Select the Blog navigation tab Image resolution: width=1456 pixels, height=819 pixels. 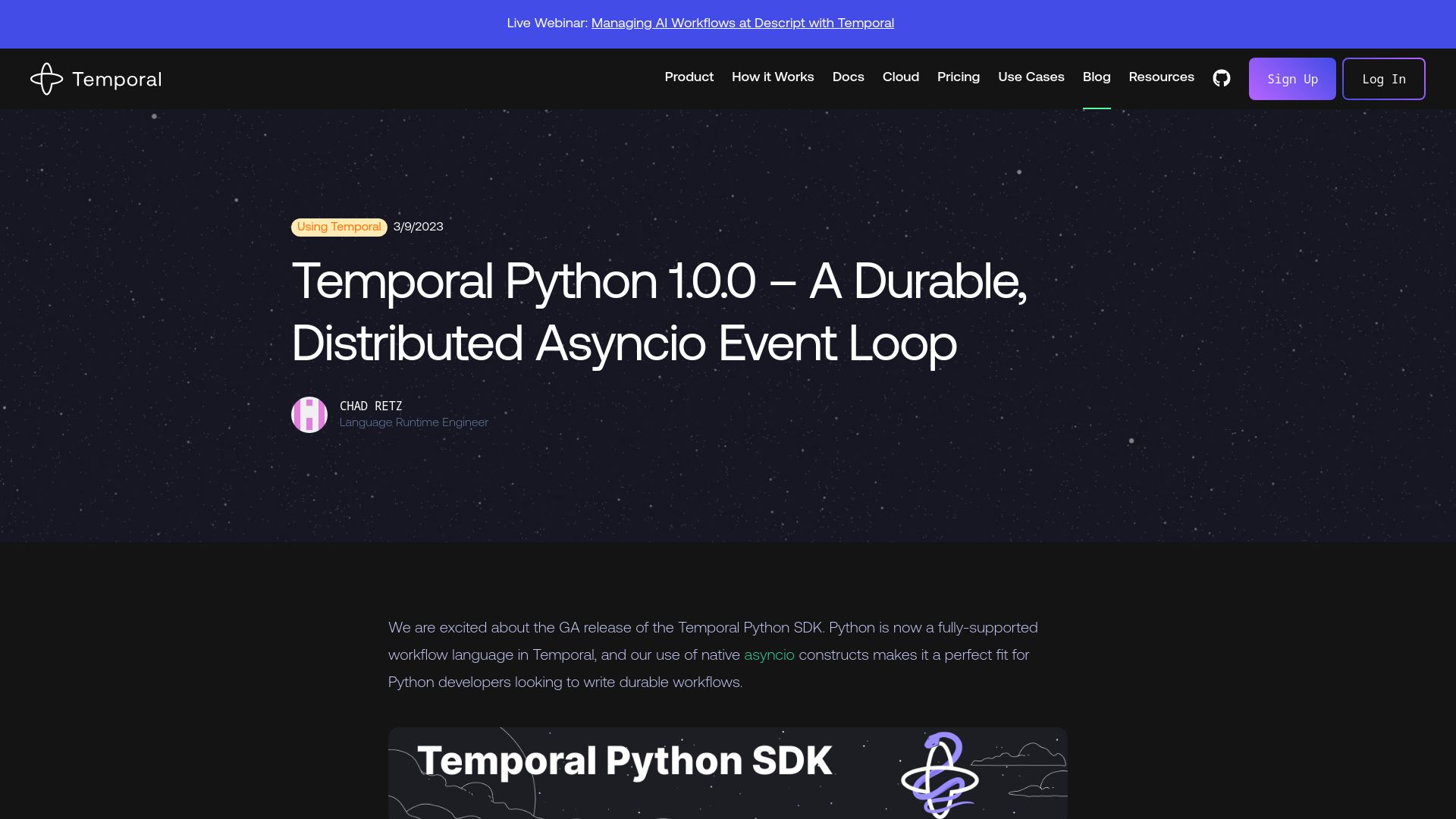click(x=1096, y=77)
